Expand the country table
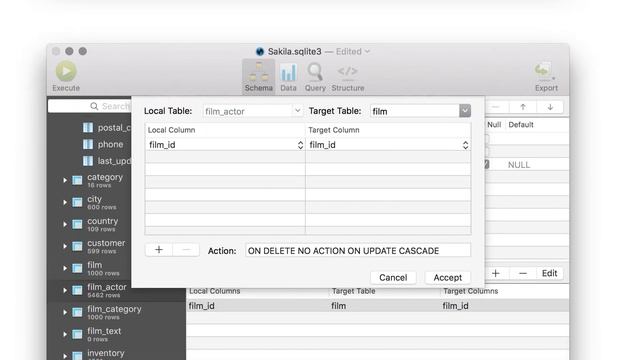Screen dimensions: 640x360 click(x=65, y=224)
